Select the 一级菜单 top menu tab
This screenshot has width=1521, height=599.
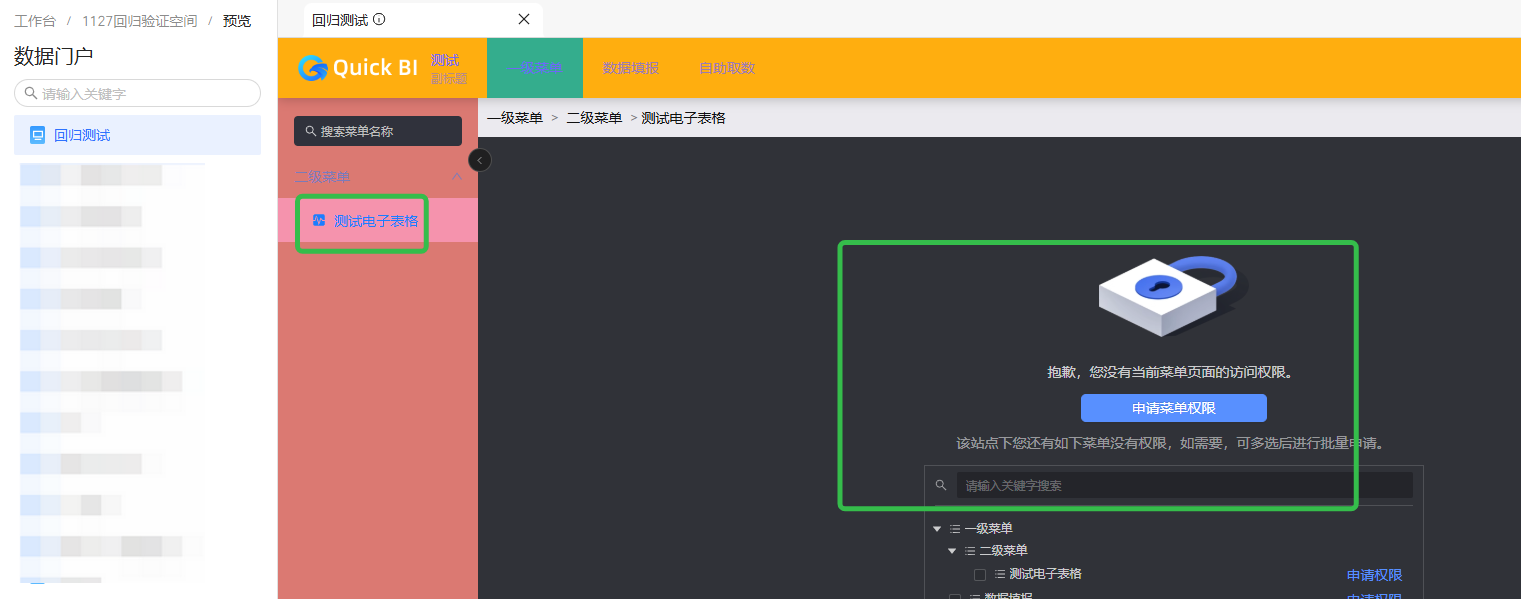pyautogui.click(x=534, y=68)
